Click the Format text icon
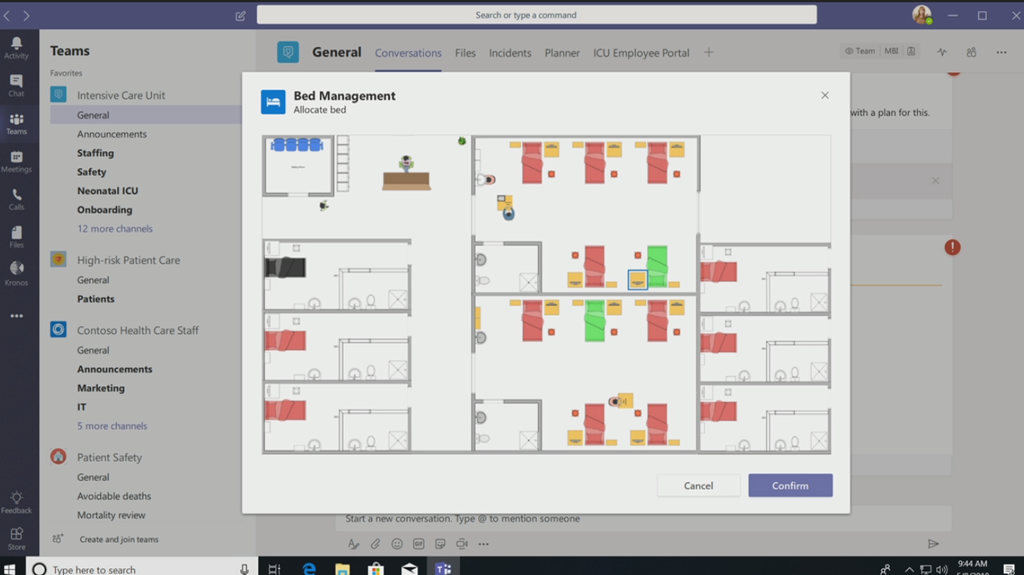 pos(353,544)
